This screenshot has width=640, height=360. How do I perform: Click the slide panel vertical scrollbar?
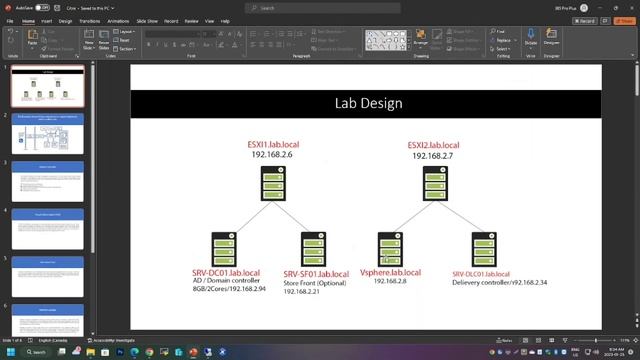point(93,159)
